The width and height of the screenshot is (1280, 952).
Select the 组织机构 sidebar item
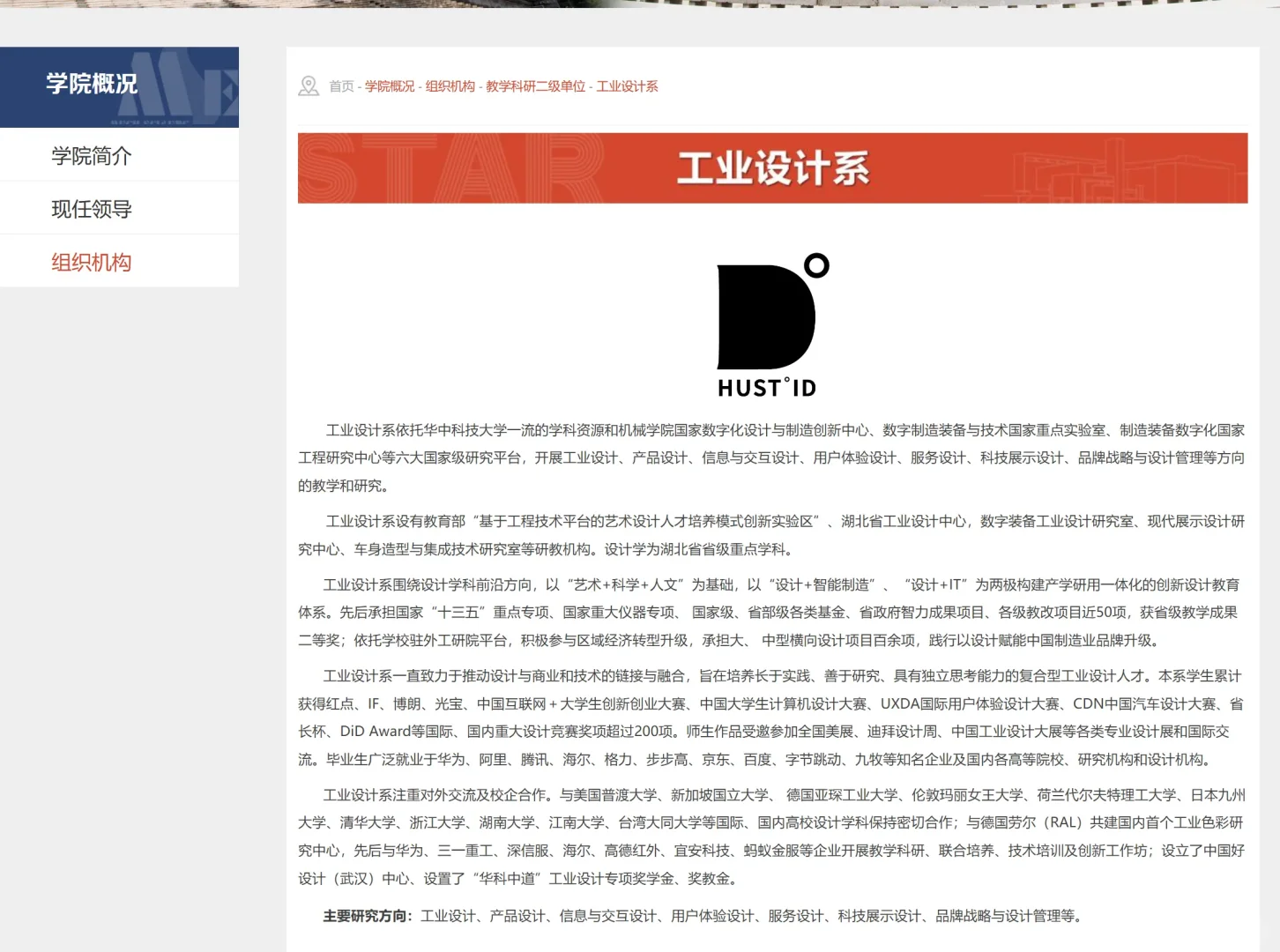click(x=119, y=261)
